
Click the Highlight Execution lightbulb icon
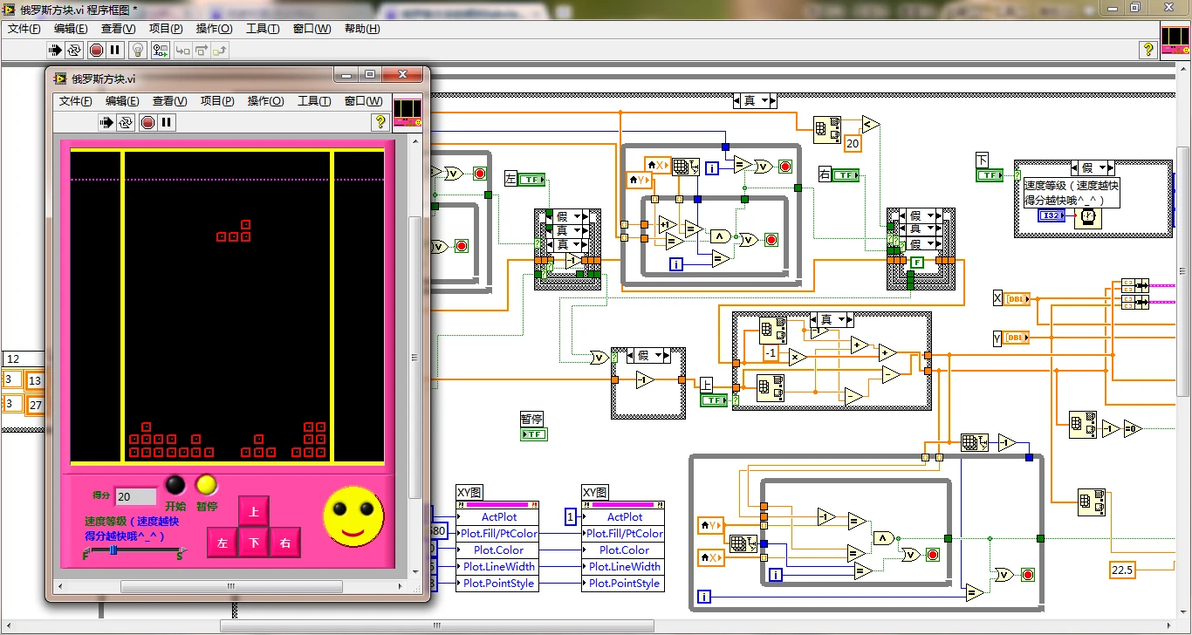[138, 50]
